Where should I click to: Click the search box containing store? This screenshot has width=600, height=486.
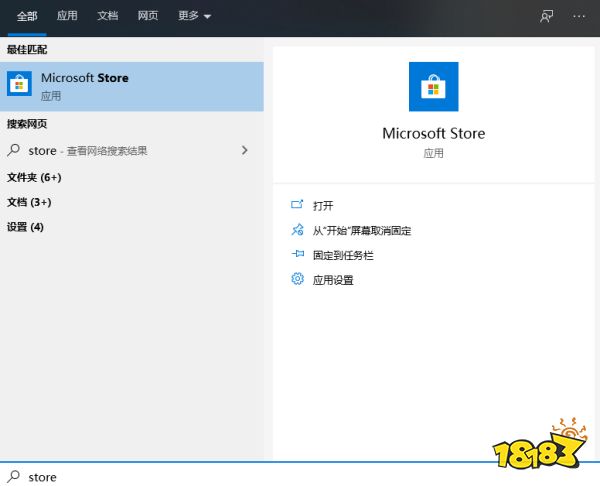[x=300, y=477]
